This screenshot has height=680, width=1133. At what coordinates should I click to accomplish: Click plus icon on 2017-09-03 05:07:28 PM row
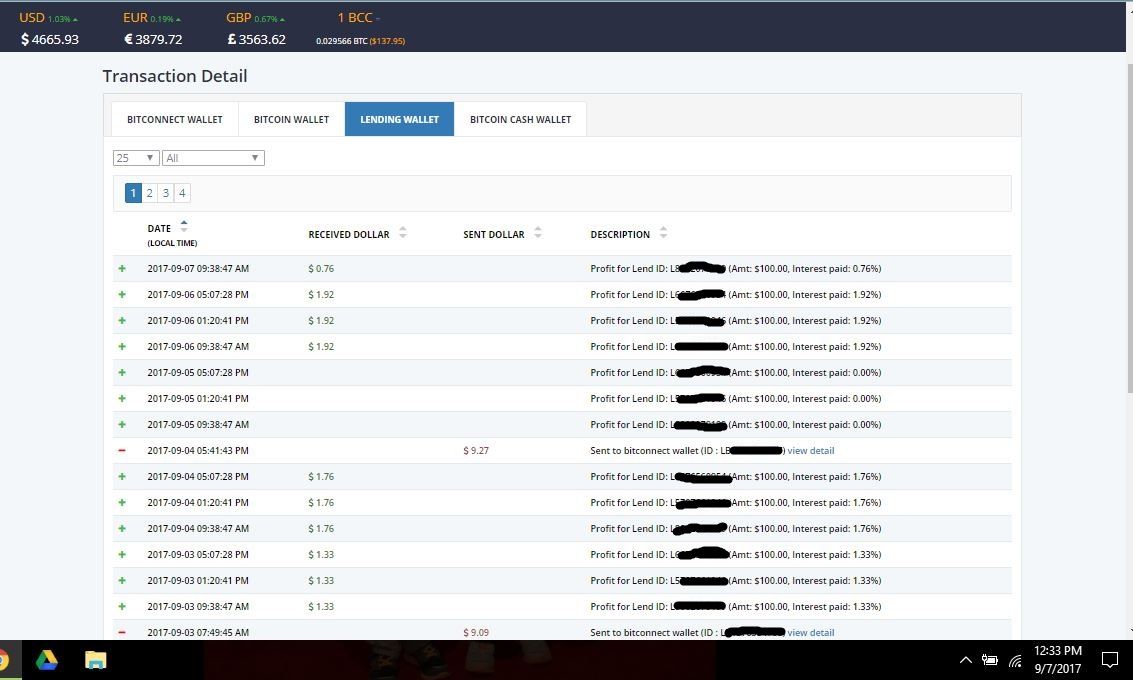[x=122, y=554]
